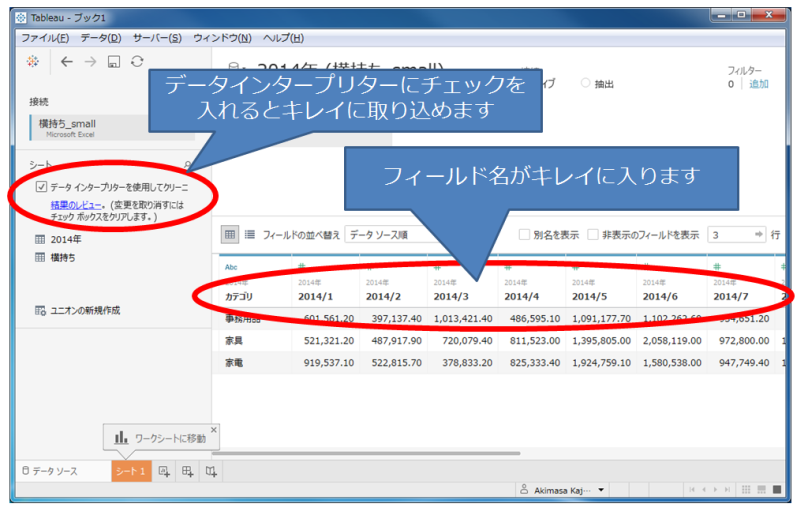Viewport: 800px width, 511px height.
Task: Click the cell value 1,924,759.10
Action: [601, 363]
